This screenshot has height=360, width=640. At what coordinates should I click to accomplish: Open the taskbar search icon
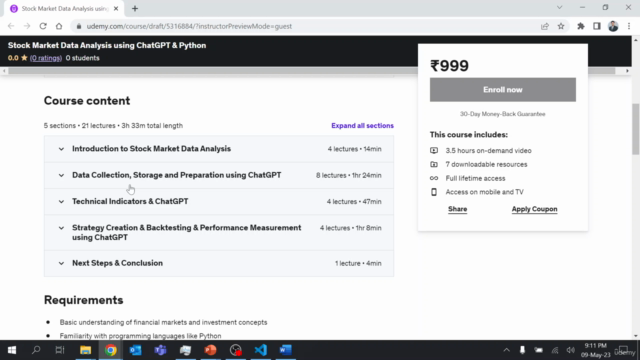pos(36,350)
